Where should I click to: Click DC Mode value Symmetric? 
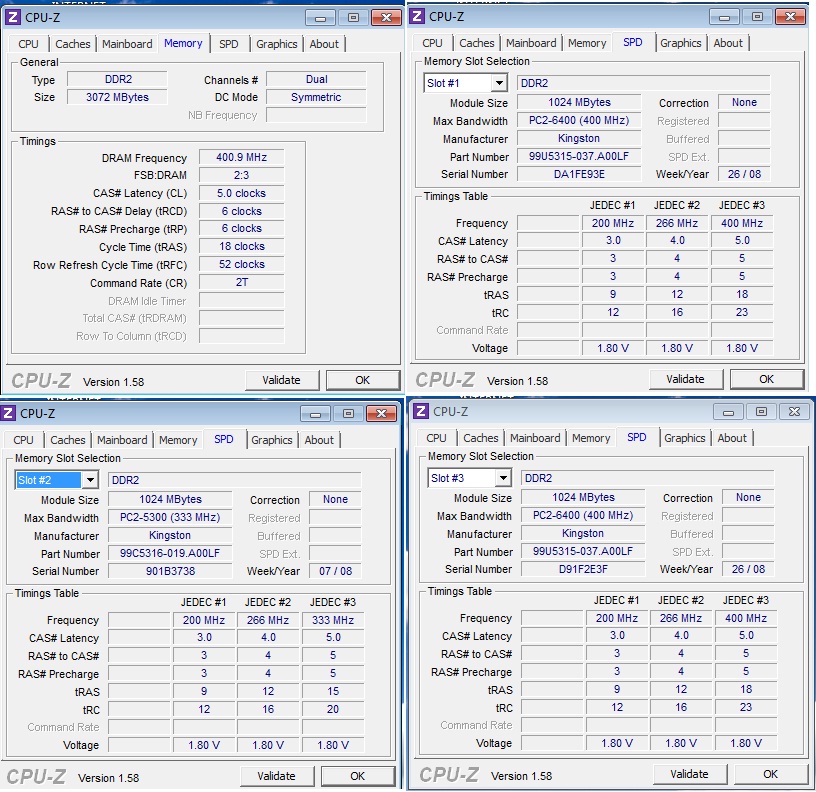316,97
